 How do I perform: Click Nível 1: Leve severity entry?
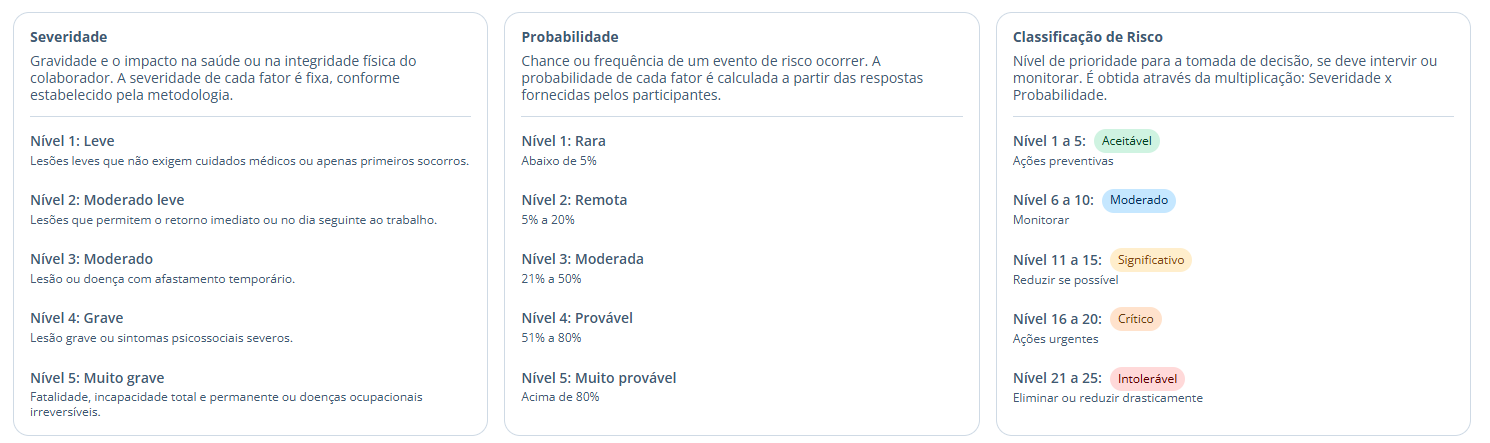click(x=72, y=141)
